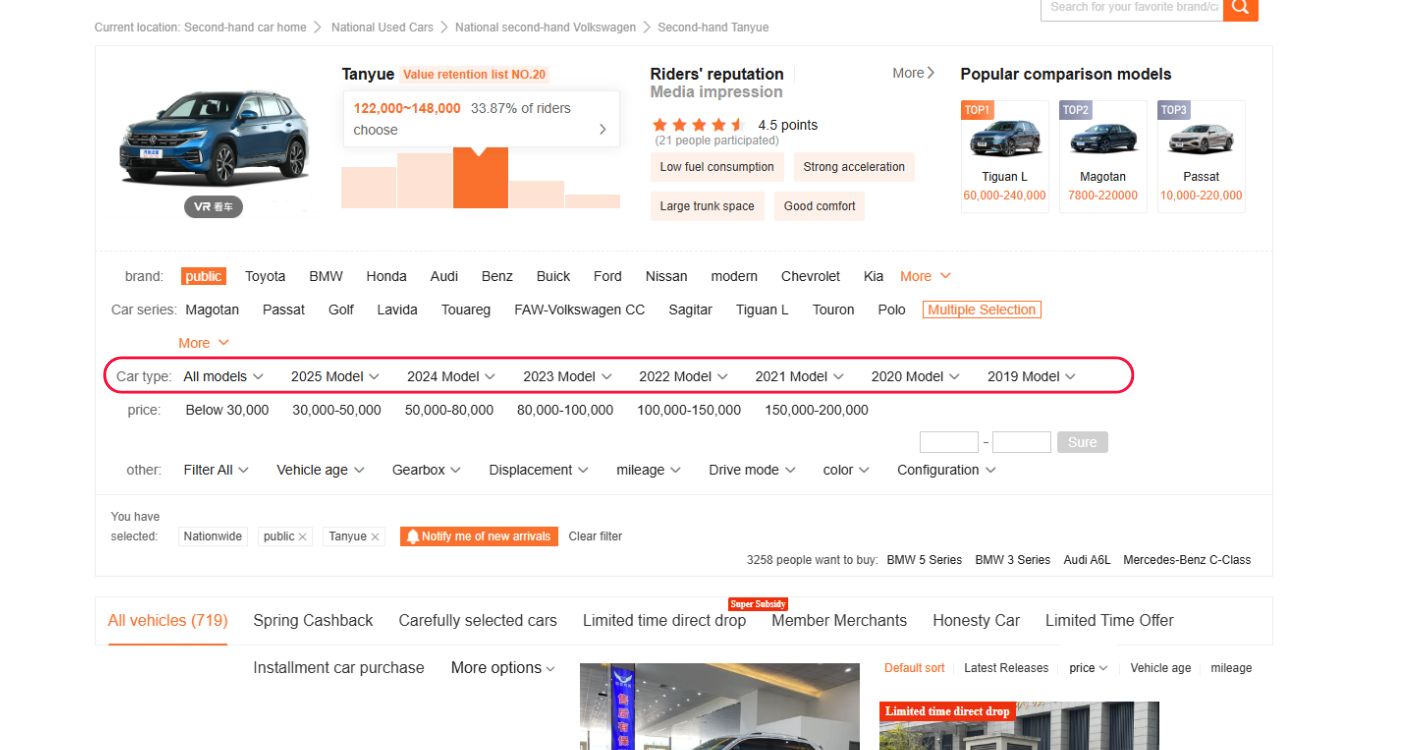Open 2021 Model dropdown
Screen dimensions: 1425x750
click(x=799, y=376)
